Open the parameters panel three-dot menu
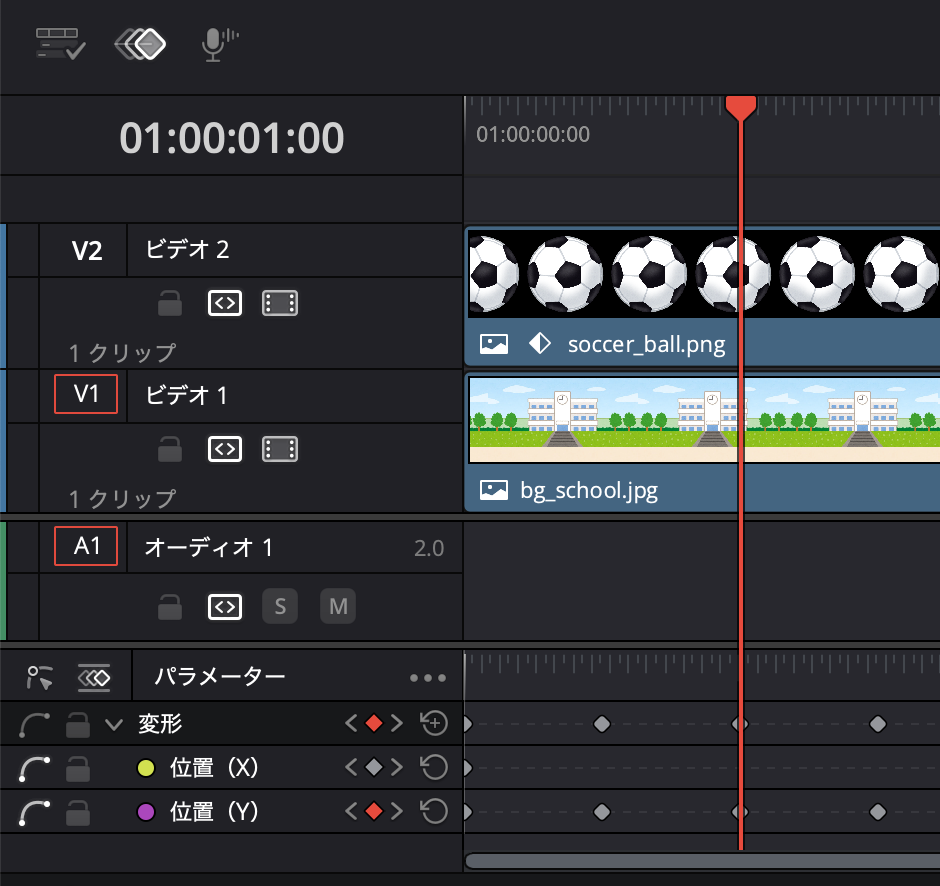940x886 pixels. (x=428, y=678)
